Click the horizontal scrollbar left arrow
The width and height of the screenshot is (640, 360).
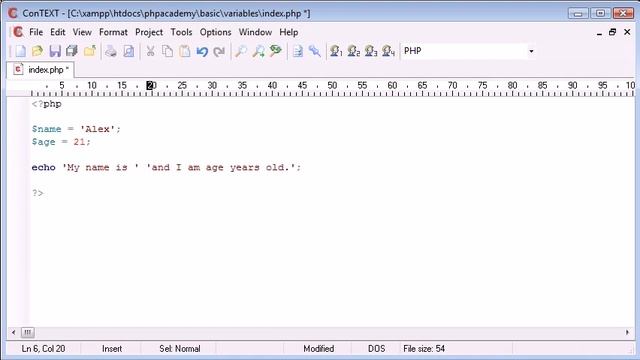tap(13, 333)
